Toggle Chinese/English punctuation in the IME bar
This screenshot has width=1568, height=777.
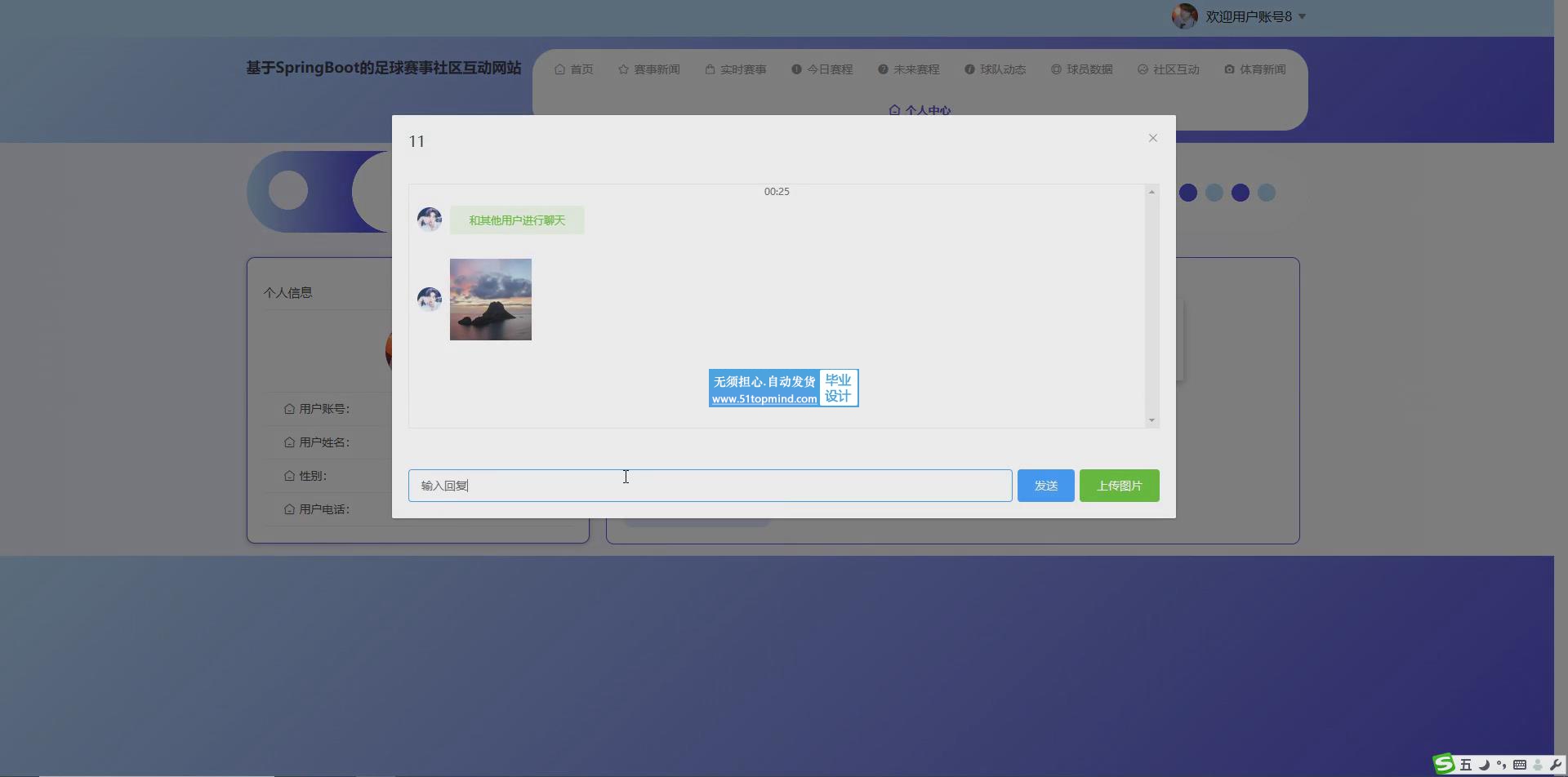click(x=1501, y=765)
